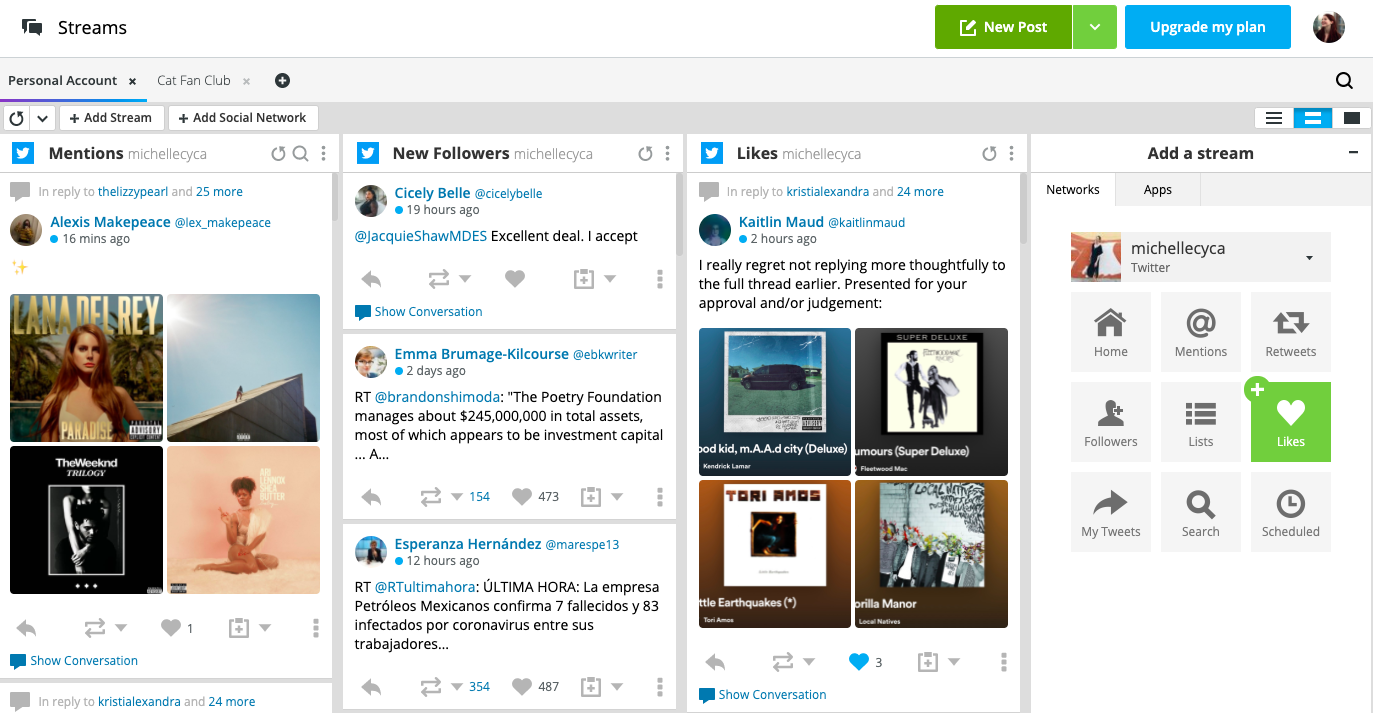
Task: Choose the My Tweets stream tile
Action: [1110, 511]
